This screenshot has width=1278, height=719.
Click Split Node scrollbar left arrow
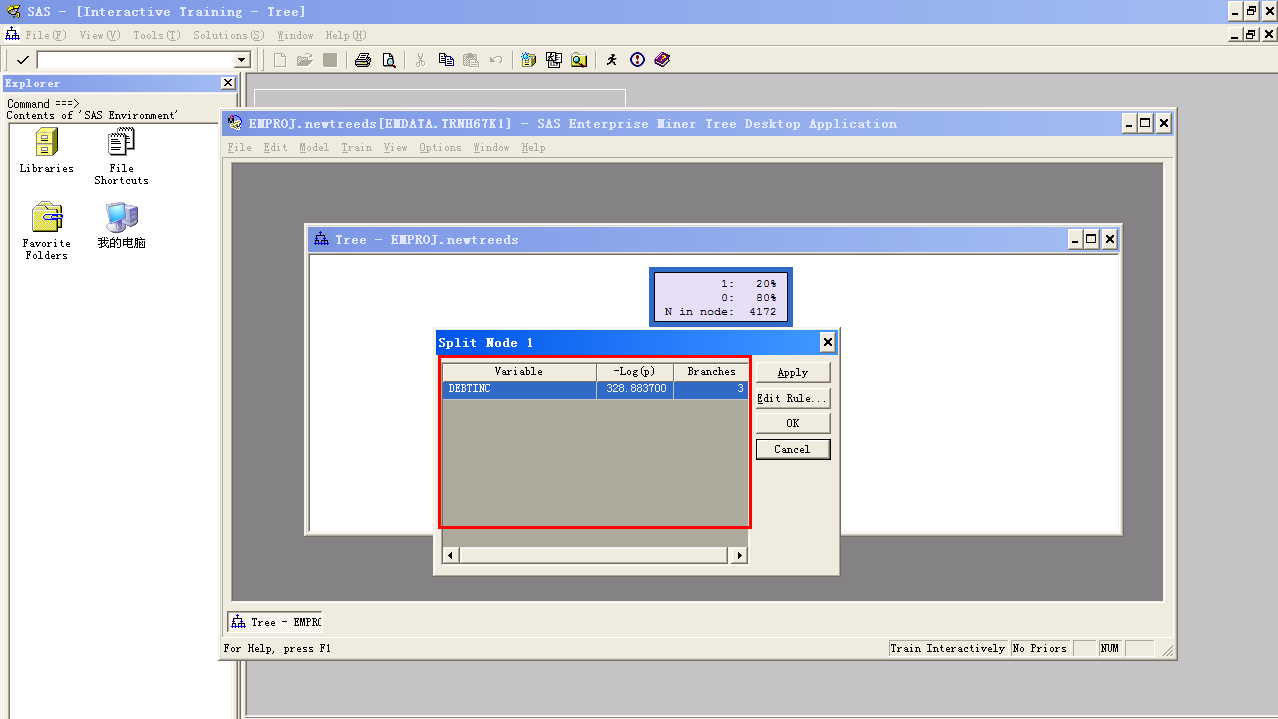click(450, 555)
